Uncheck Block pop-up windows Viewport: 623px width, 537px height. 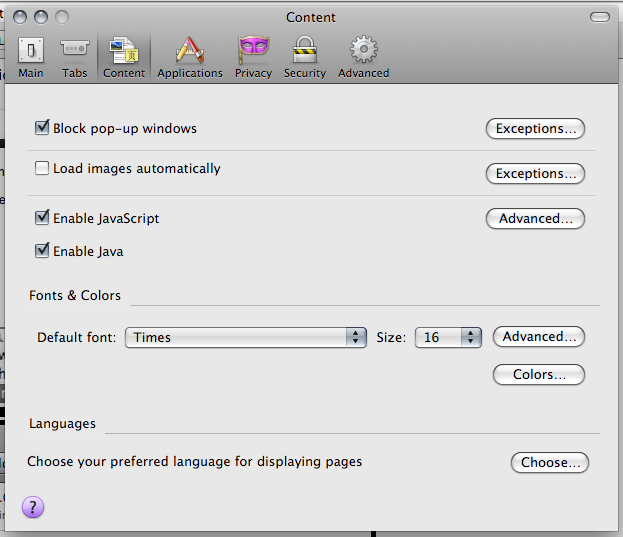pos(42,128)
